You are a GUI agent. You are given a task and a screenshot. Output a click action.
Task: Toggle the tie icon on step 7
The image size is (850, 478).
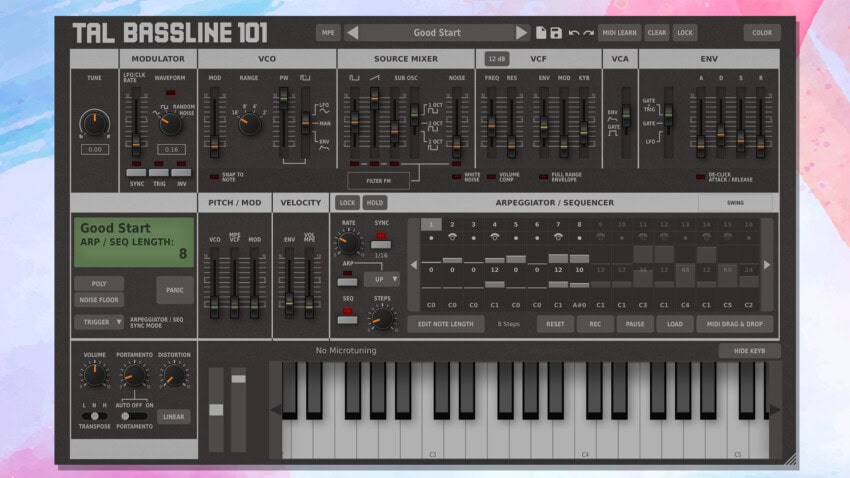(558, 237)
